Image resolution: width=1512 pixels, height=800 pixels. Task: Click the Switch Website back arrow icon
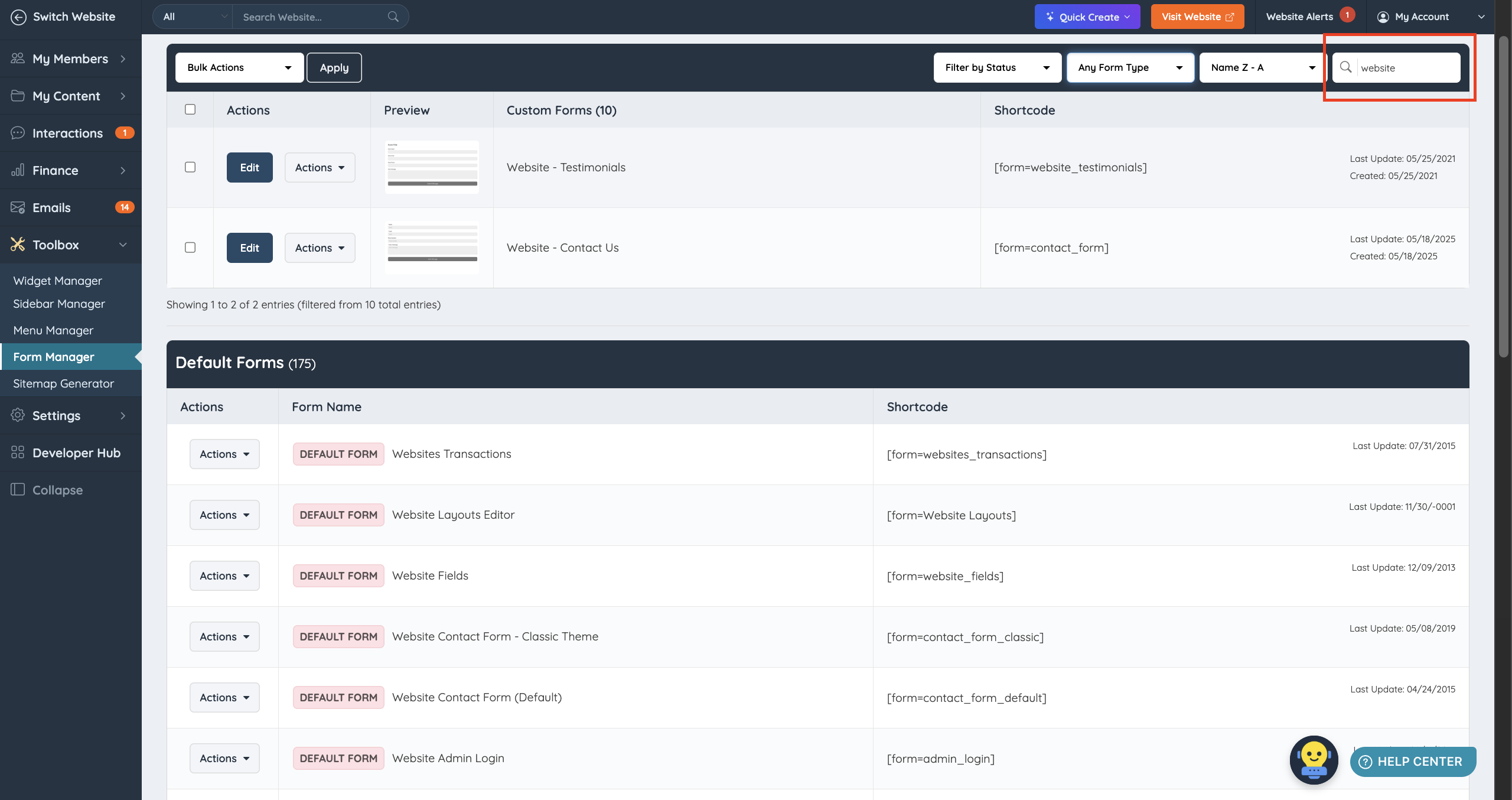click(18, 17)
